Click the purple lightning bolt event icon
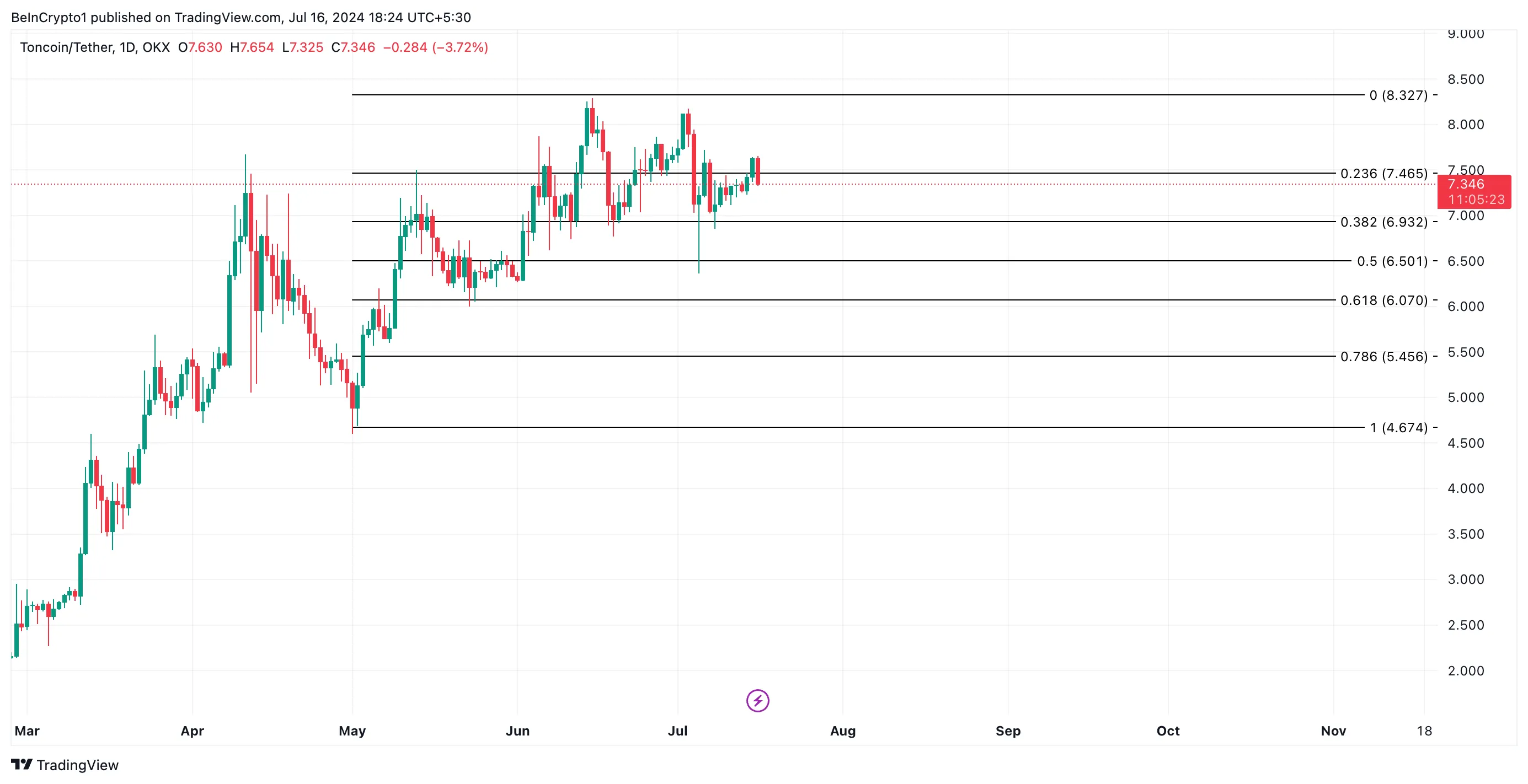 (x=757, y=700)
